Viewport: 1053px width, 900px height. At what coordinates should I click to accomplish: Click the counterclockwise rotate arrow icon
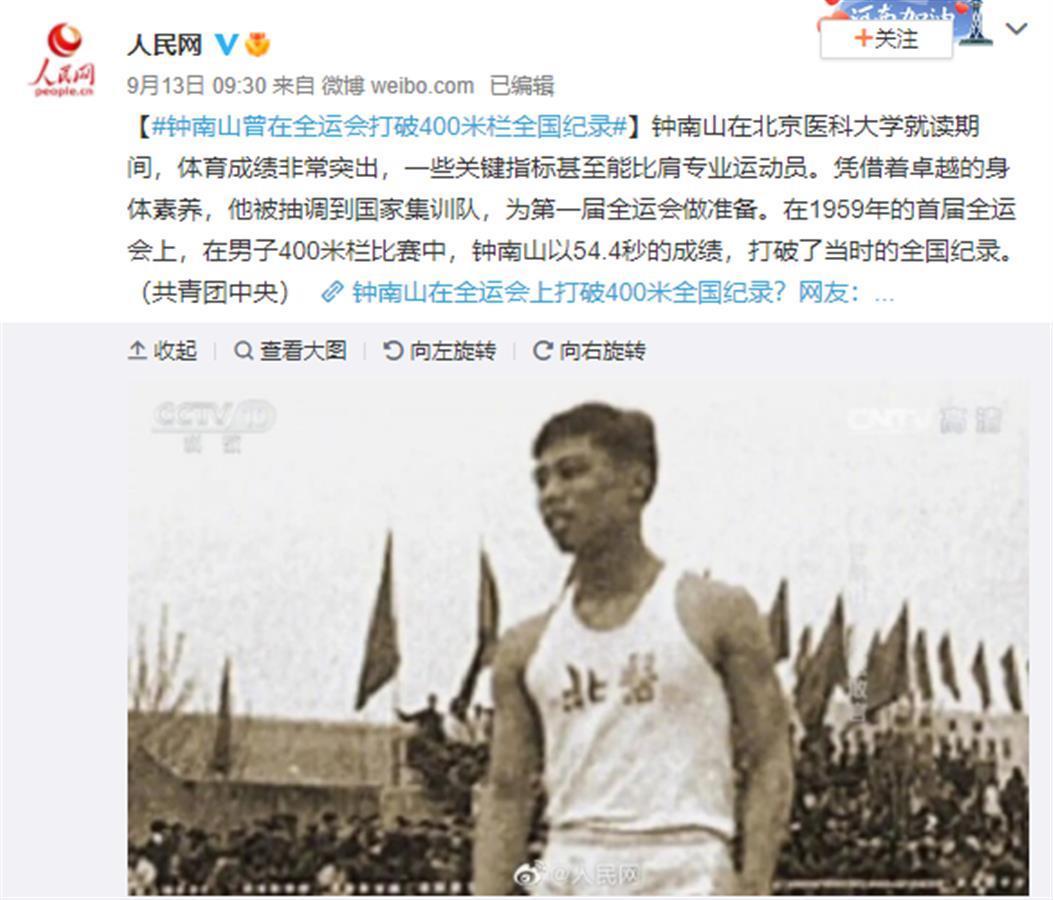click(x=393, y=351)
